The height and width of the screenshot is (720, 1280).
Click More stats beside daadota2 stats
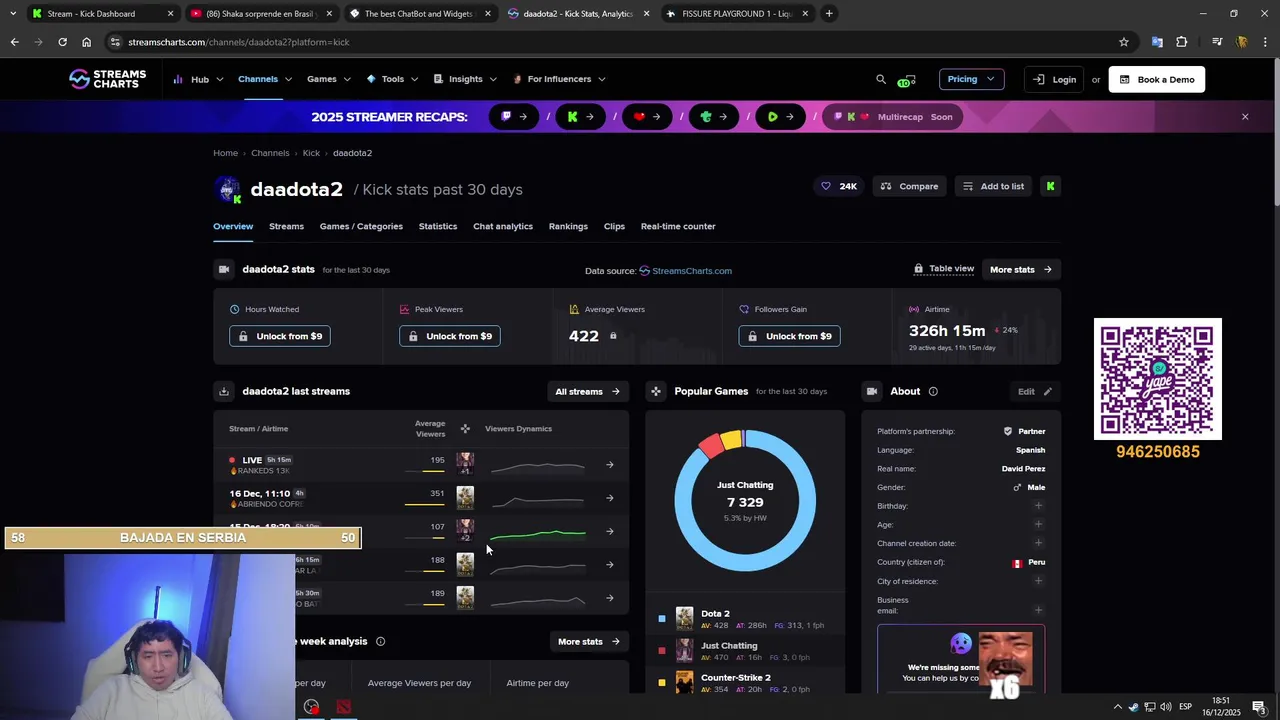1021,269
